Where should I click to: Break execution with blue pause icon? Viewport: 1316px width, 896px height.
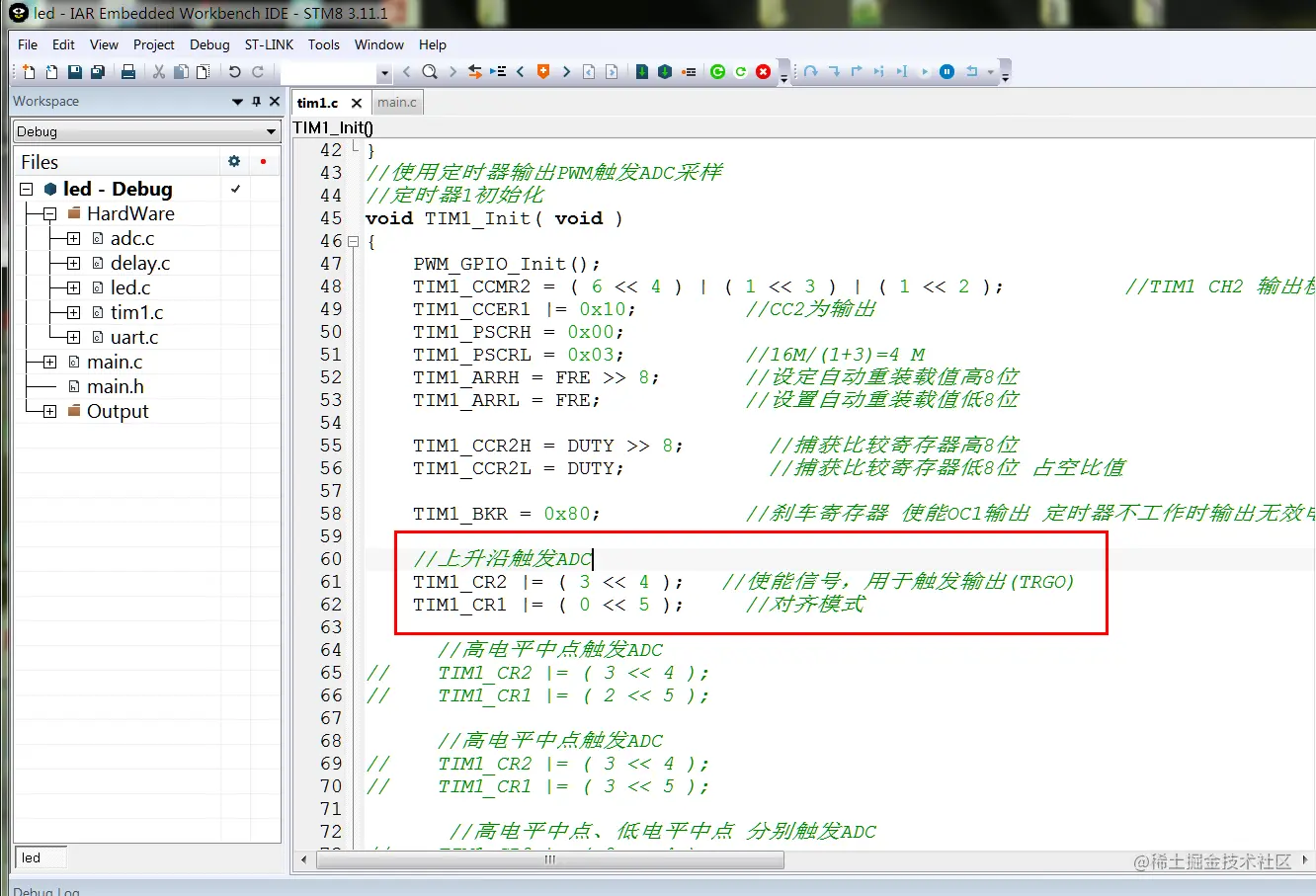coord(946,71)
